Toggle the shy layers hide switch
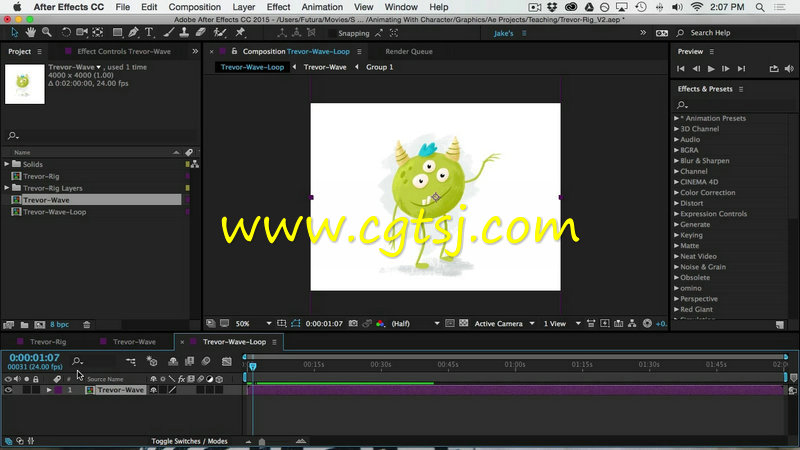 click(173, 361)
